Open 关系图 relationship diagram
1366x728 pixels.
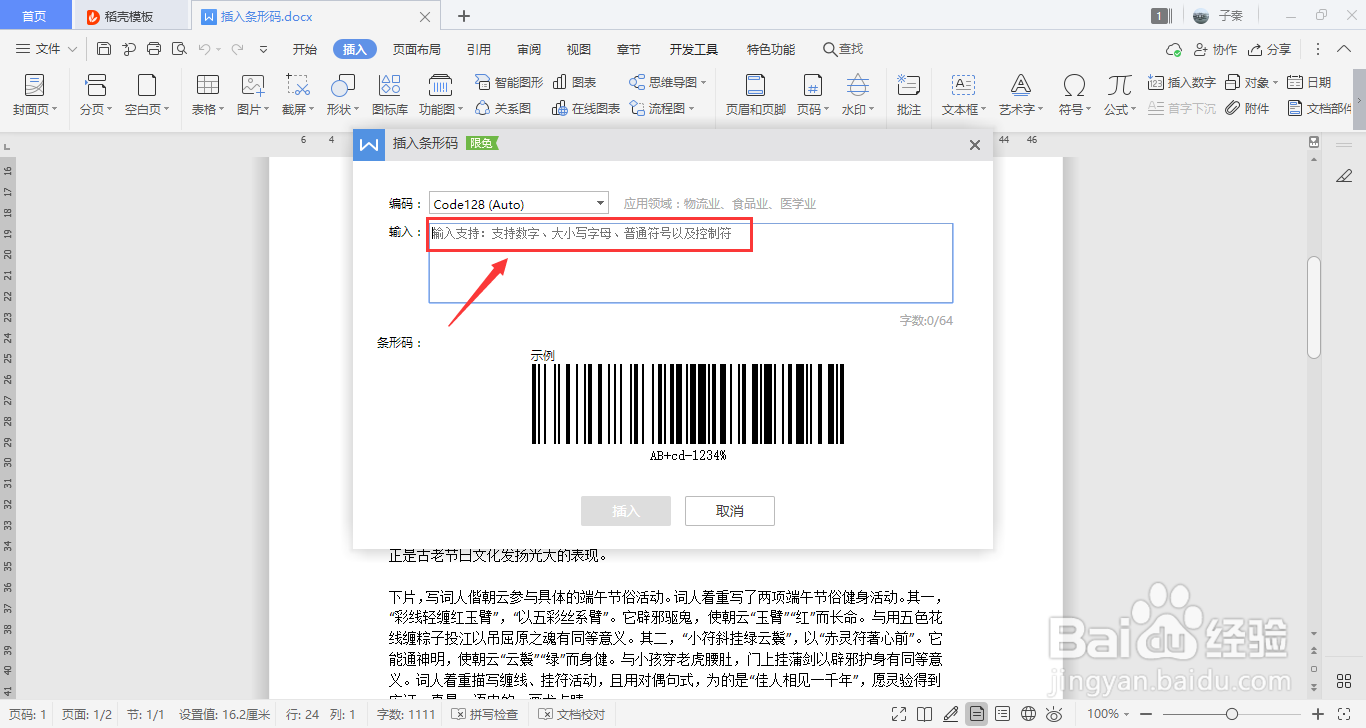(503, 108)
